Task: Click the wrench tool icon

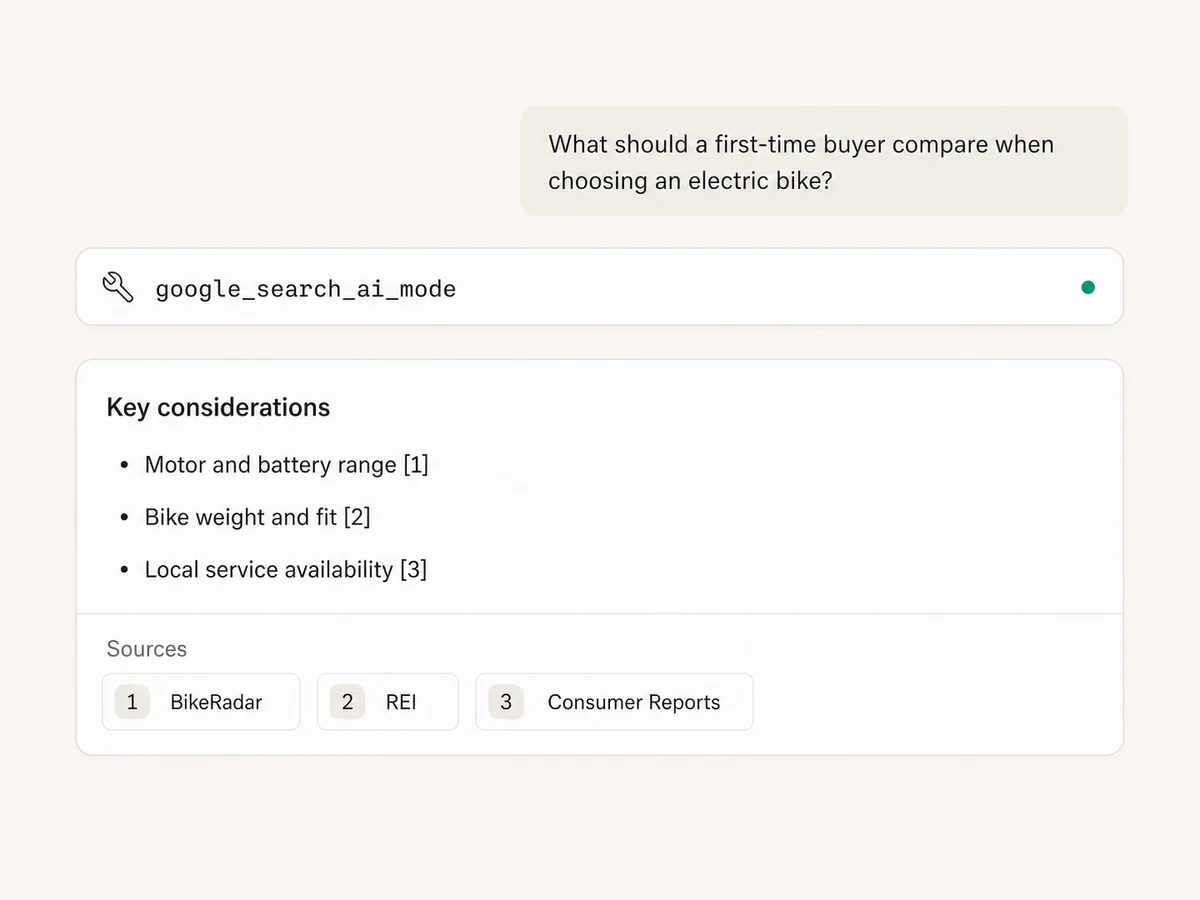Action: click(118, 288)
